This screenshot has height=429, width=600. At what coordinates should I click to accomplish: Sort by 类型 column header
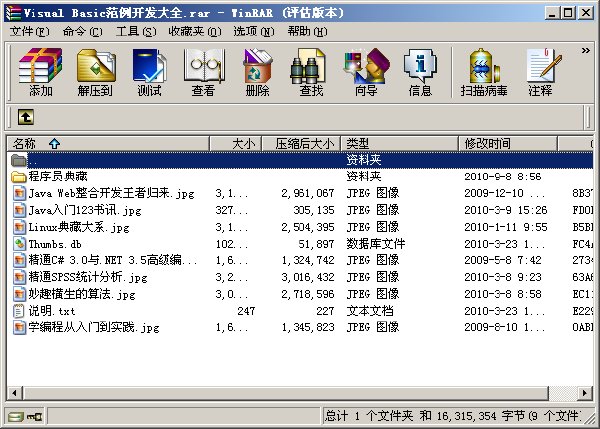tap(400, 144)
